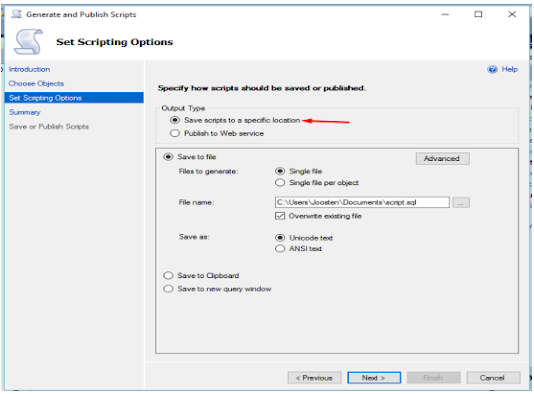Toggle Overwrite existing file checkbox
Viewport: 534px width, 394px height.
pyautogui.click(x=280, y=216)
